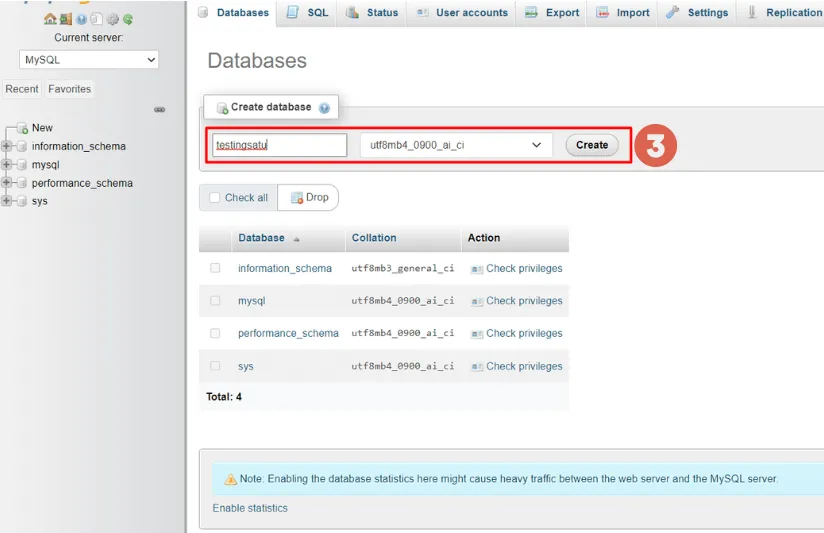The image size is (824, 533).
Task: Select information_schema in navigation tree
Action: (x=79, y=146)
